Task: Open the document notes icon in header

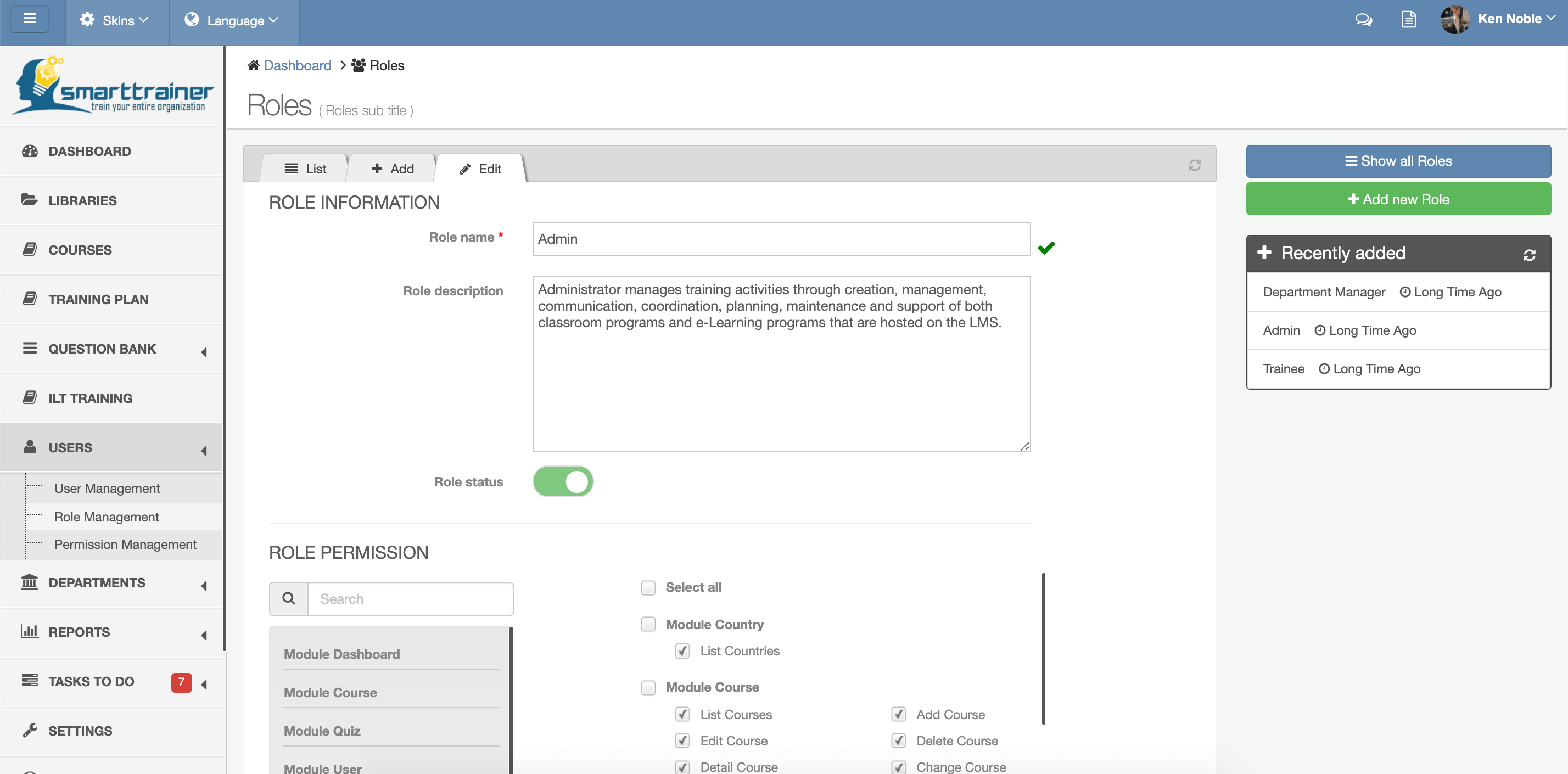Action: pos(1409,19)
